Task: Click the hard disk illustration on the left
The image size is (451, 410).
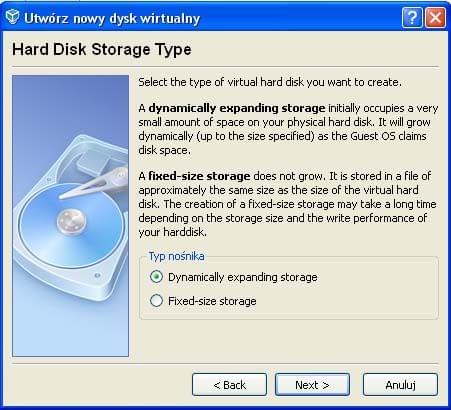Action: pyautogui.click(x=70, y=216)
